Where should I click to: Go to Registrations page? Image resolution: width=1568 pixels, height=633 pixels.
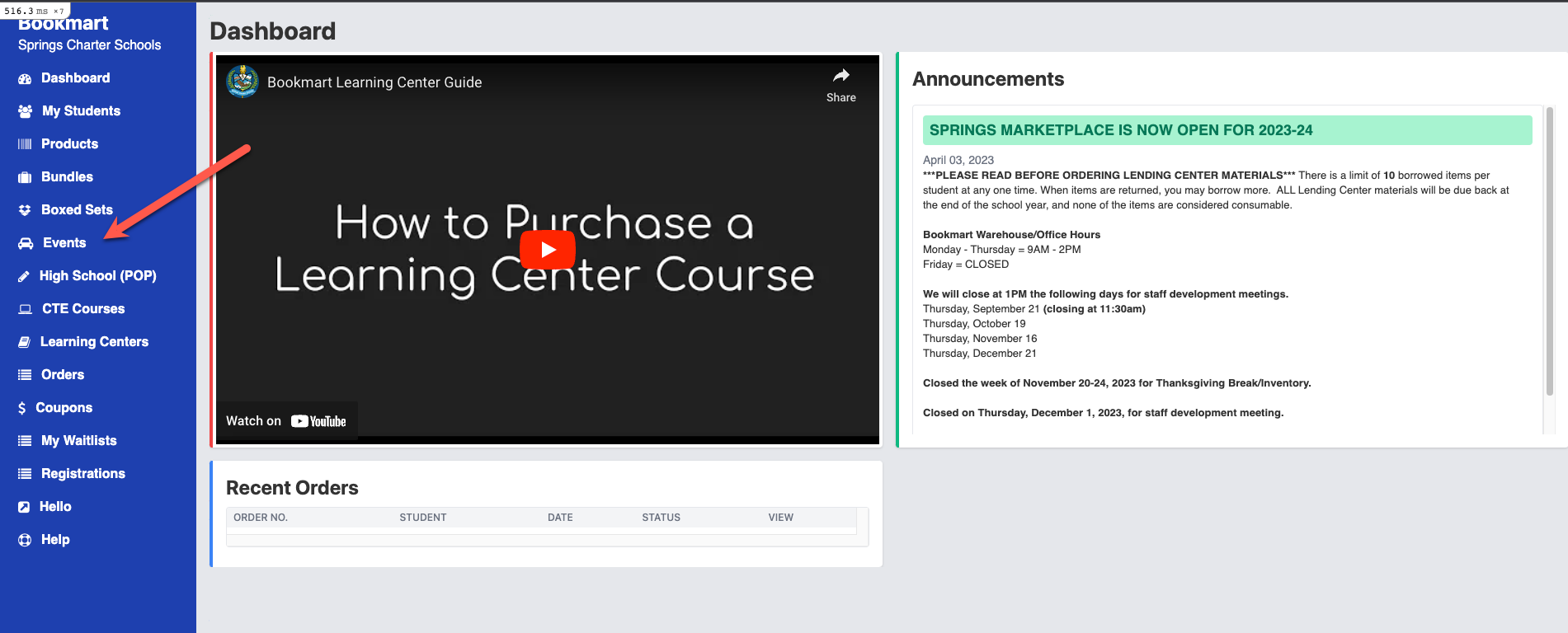point(83,474)
